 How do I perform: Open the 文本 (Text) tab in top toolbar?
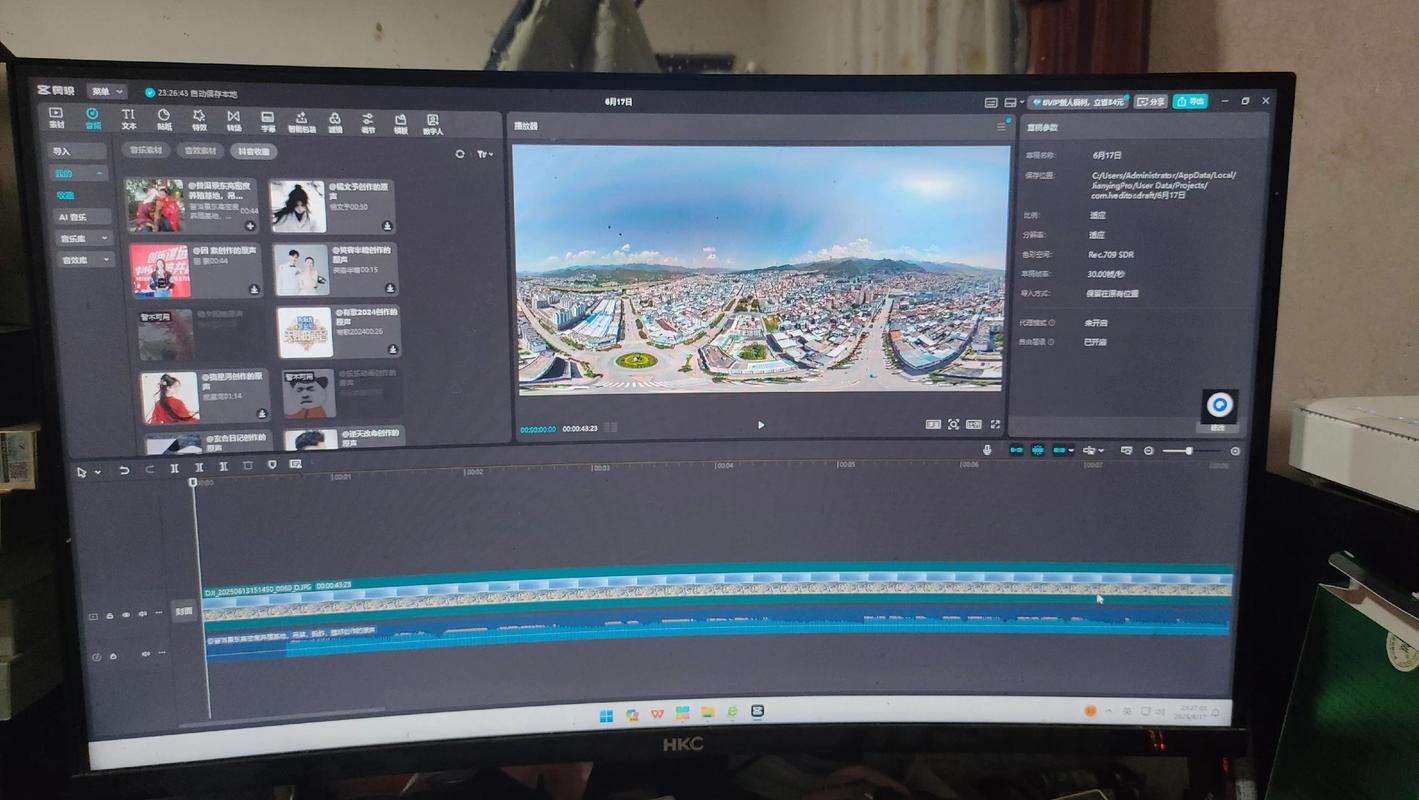click(129, 119)
